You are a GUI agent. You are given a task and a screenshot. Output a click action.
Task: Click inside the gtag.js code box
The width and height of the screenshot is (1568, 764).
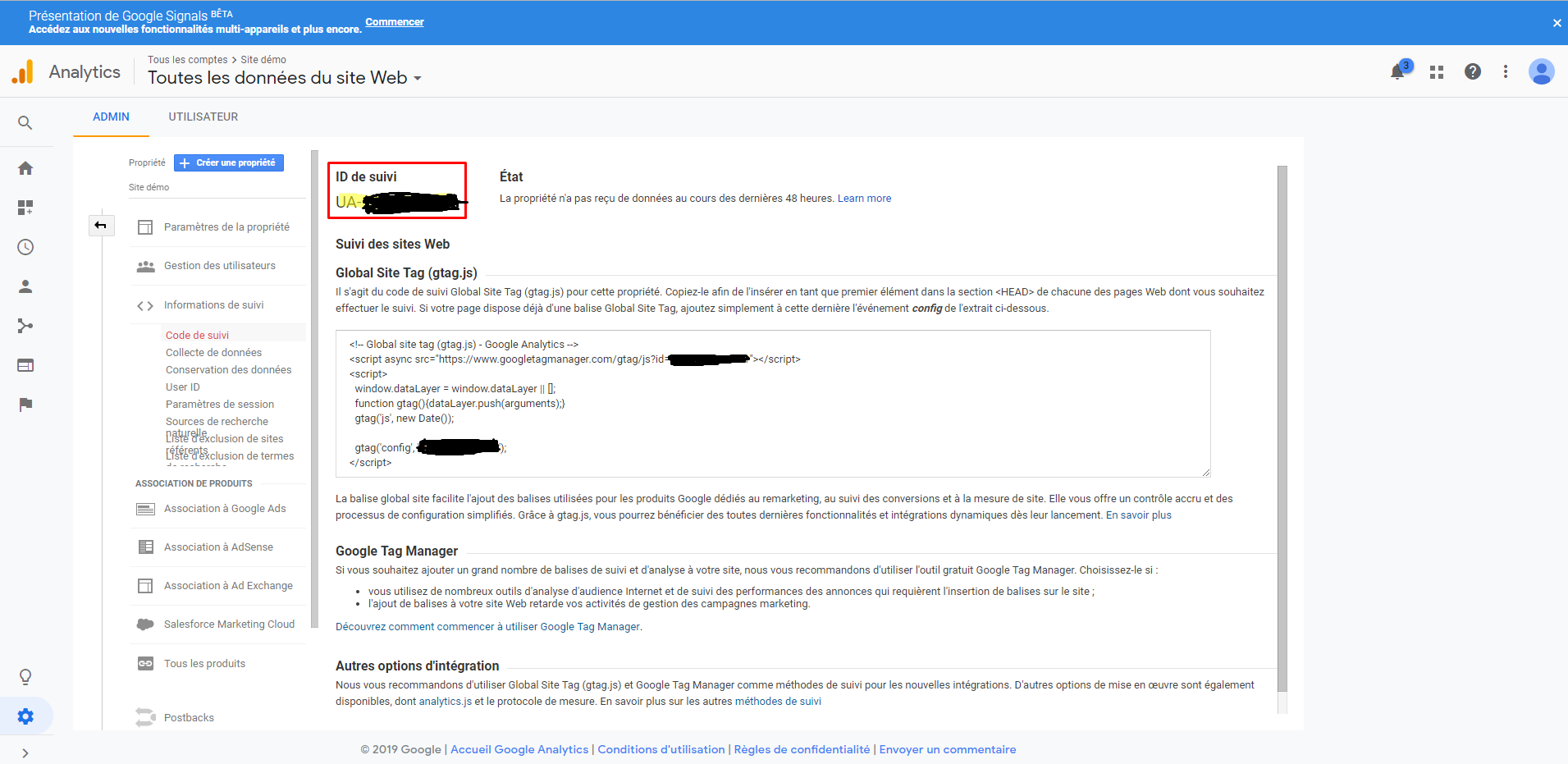(773, 404)
